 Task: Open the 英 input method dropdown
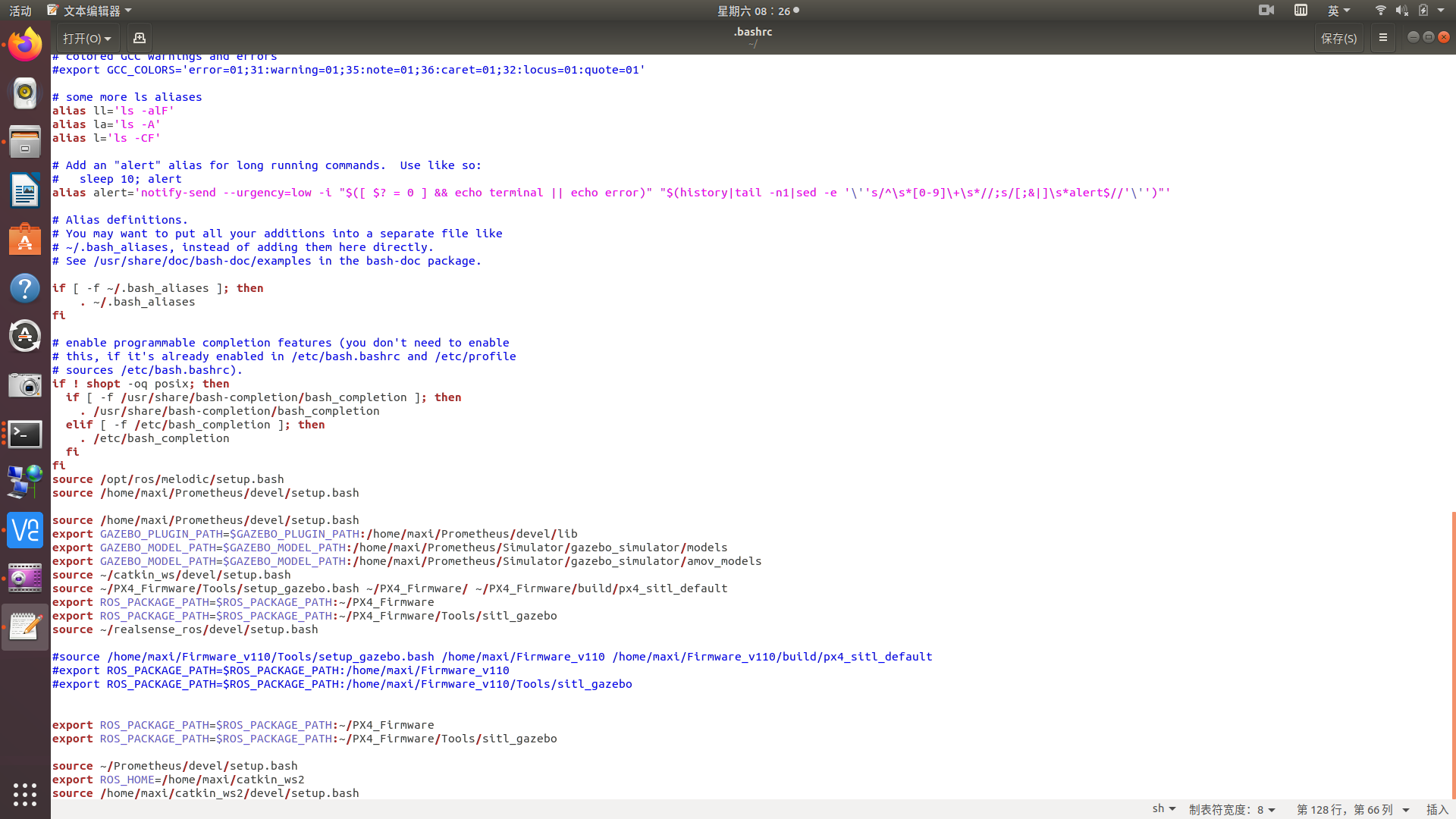click(1339, 10)
